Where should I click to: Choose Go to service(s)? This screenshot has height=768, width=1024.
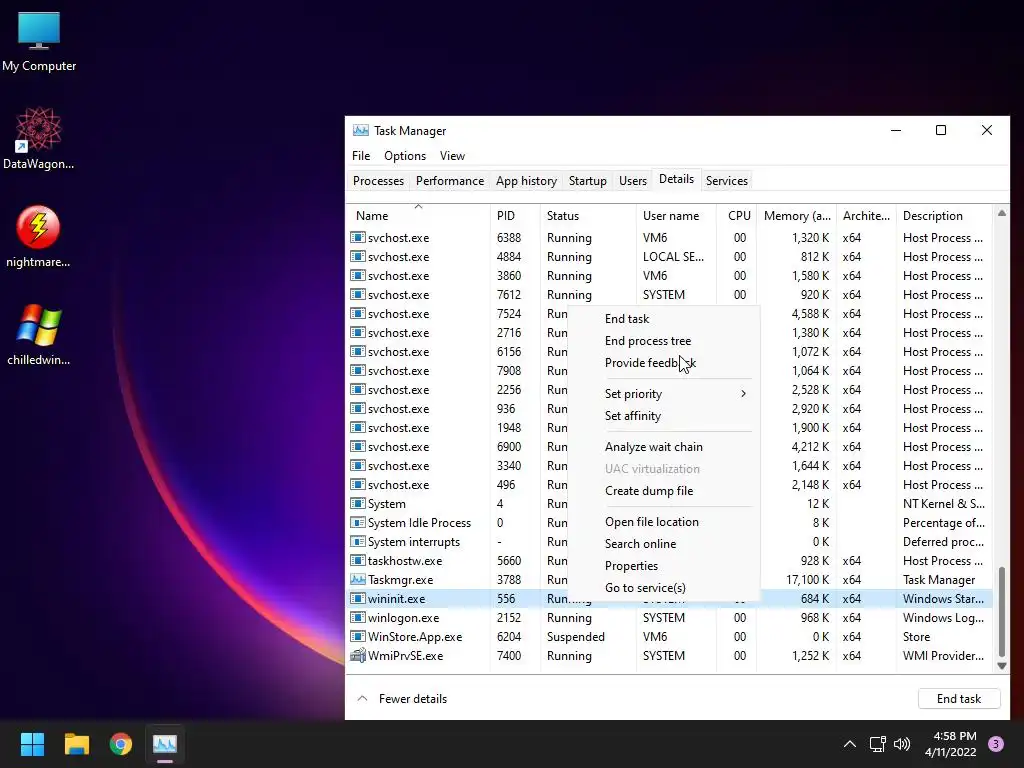(664, 588)
